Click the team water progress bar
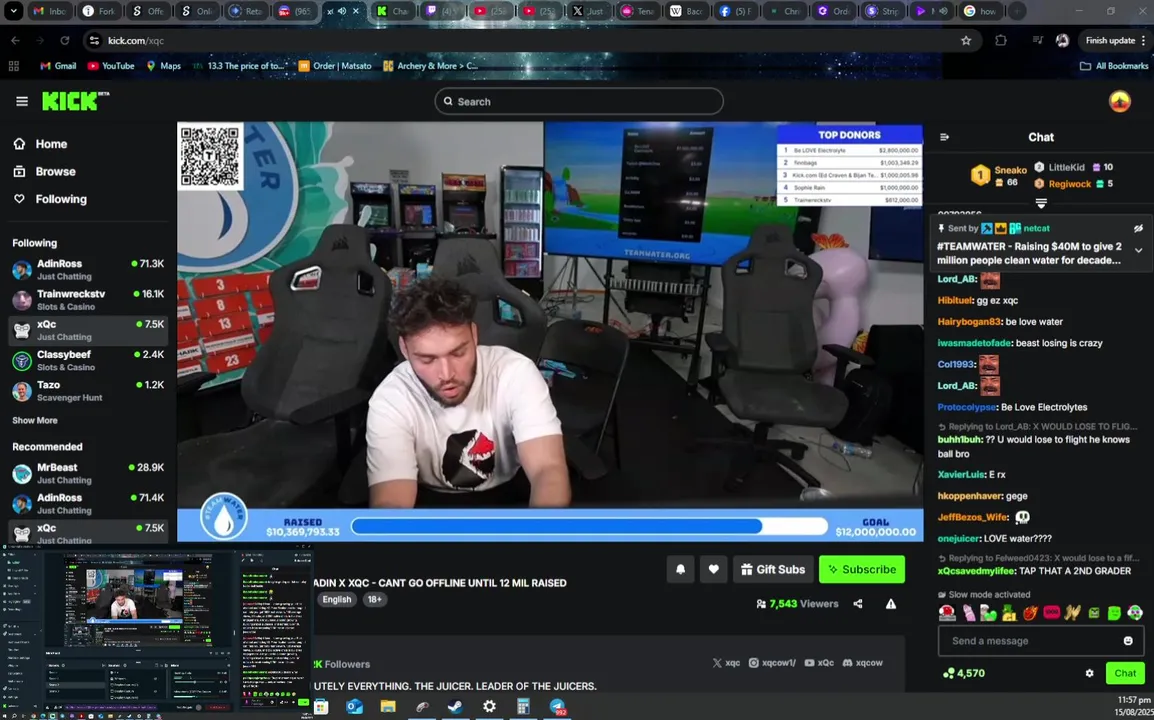 [x=589, y=526]
